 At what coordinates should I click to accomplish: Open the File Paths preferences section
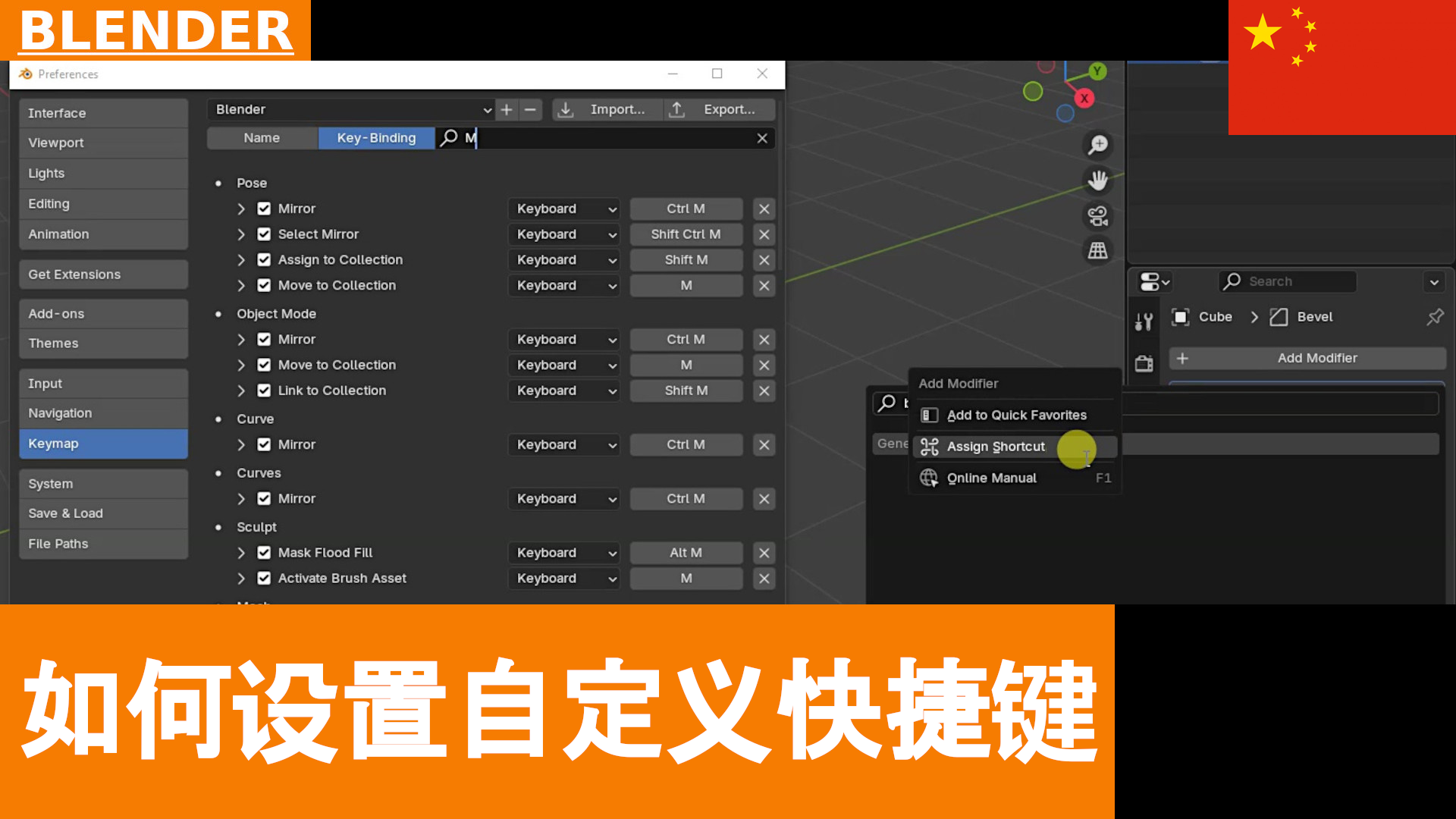103,544
